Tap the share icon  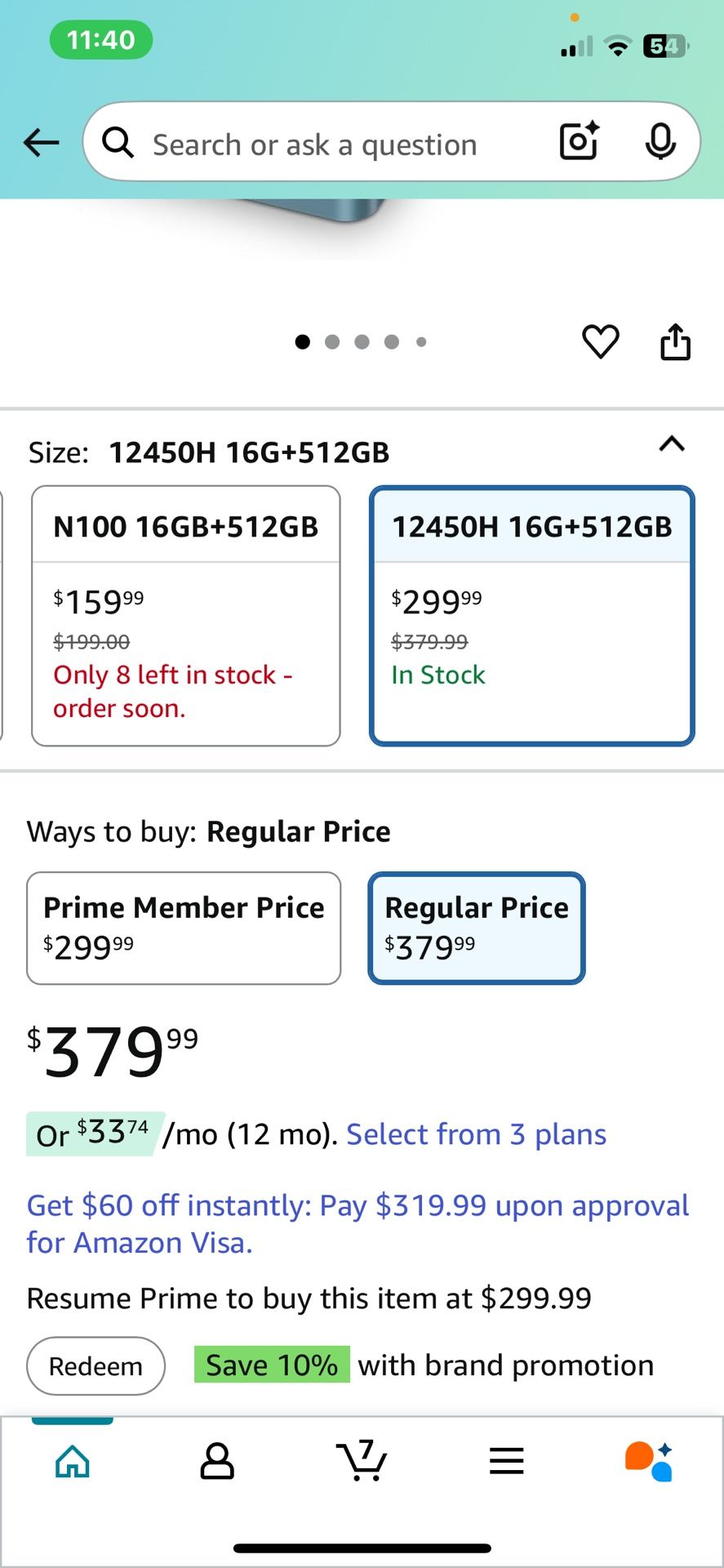(675, 341)
